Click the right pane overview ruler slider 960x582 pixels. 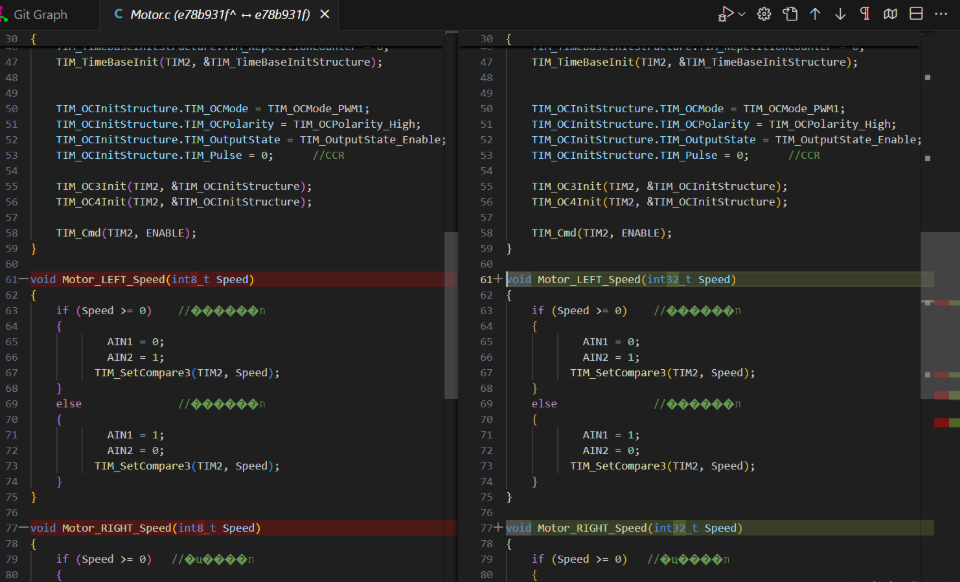point(940,315)
